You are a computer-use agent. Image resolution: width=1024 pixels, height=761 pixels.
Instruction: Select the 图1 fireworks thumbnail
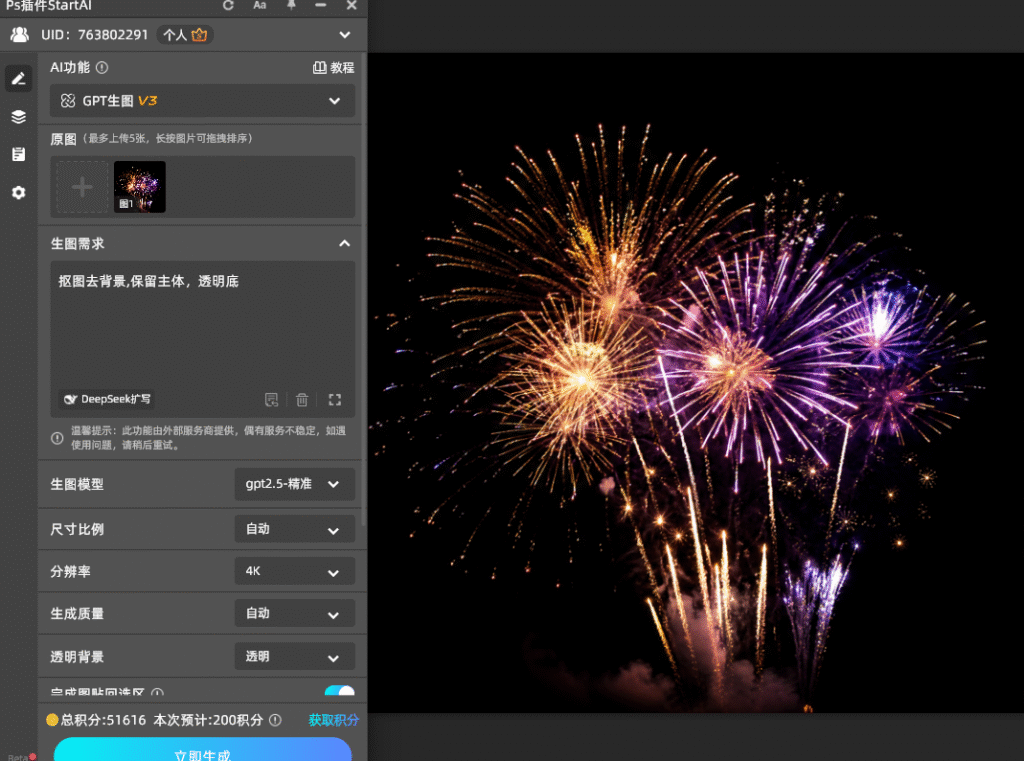coord(140,187)
